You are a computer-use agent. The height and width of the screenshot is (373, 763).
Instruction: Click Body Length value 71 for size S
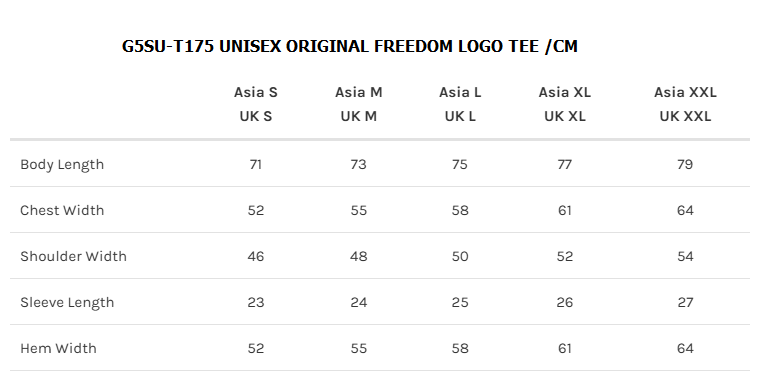point(255,164)
